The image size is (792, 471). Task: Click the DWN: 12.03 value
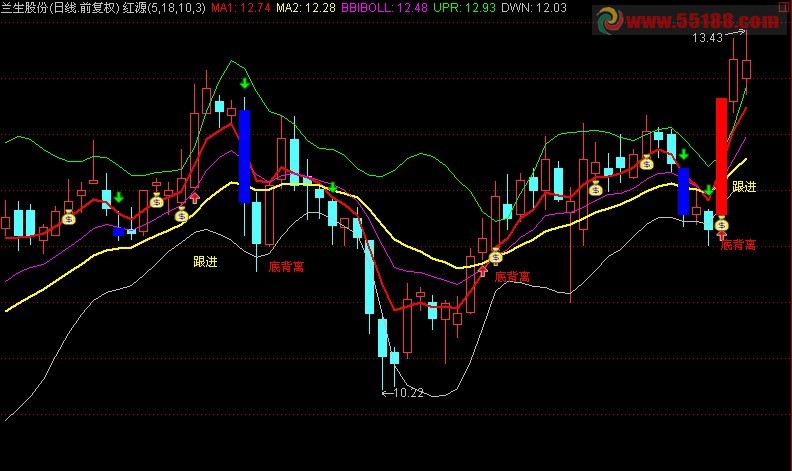click(533, 8)
